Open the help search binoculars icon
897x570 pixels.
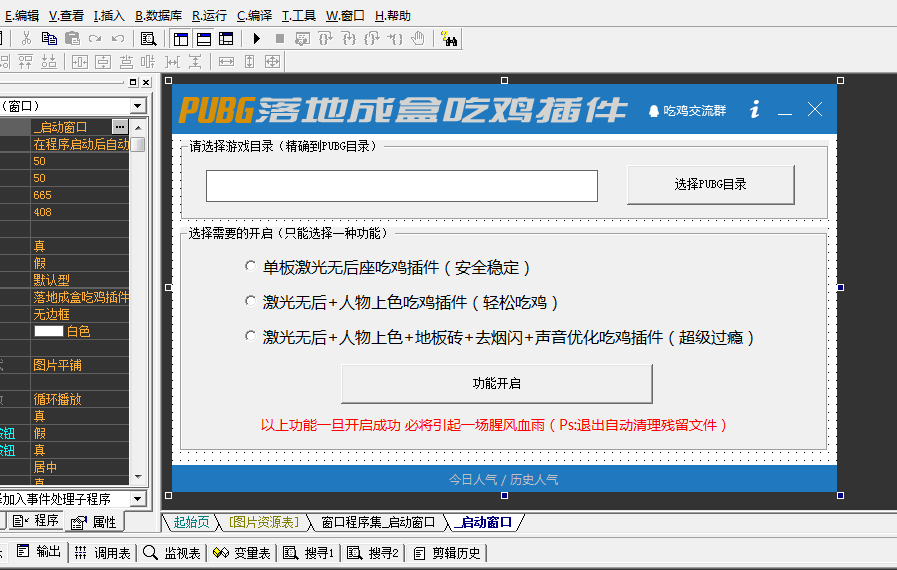pyautogui.click(x=450, y=38)
